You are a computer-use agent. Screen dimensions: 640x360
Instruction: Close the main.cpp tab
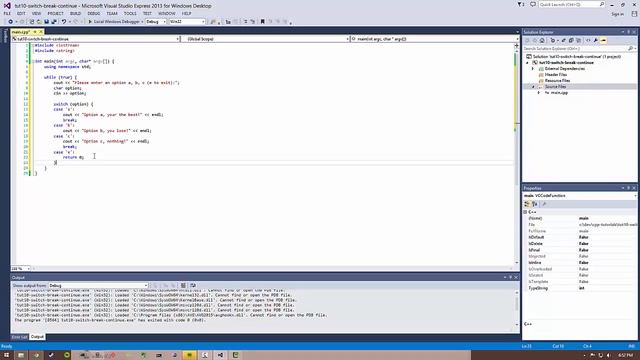pos(41,32)
